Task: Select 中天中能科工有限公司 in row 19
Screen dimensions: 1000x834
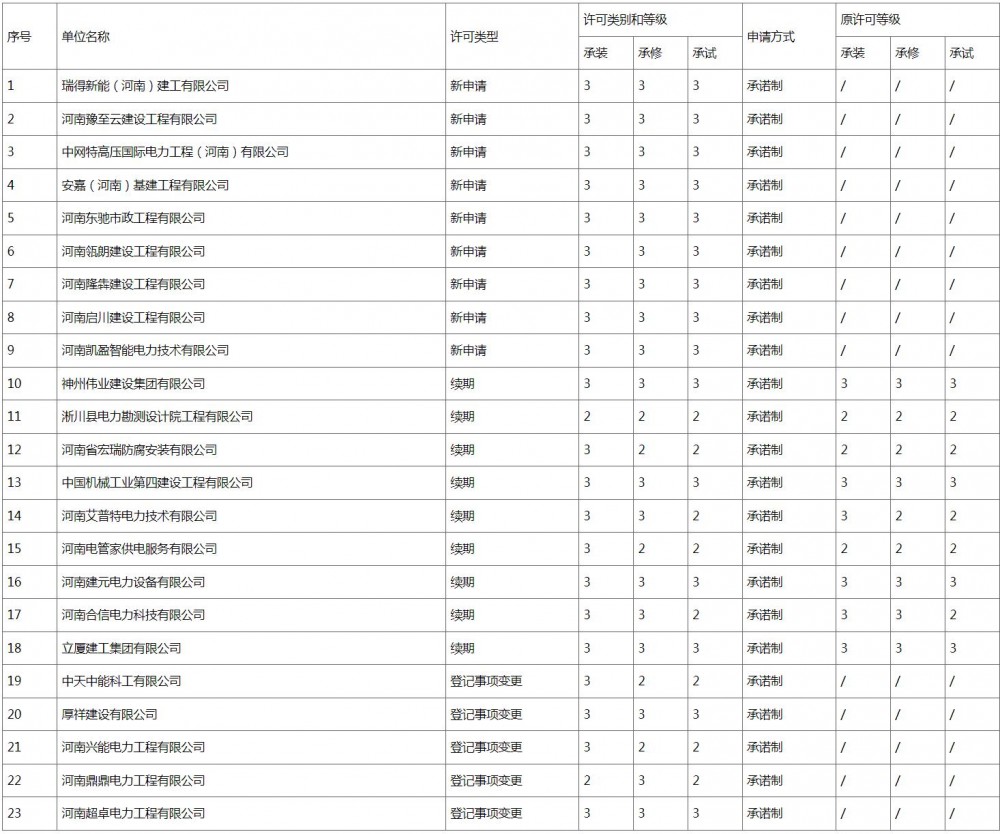Action: (121, 681)
